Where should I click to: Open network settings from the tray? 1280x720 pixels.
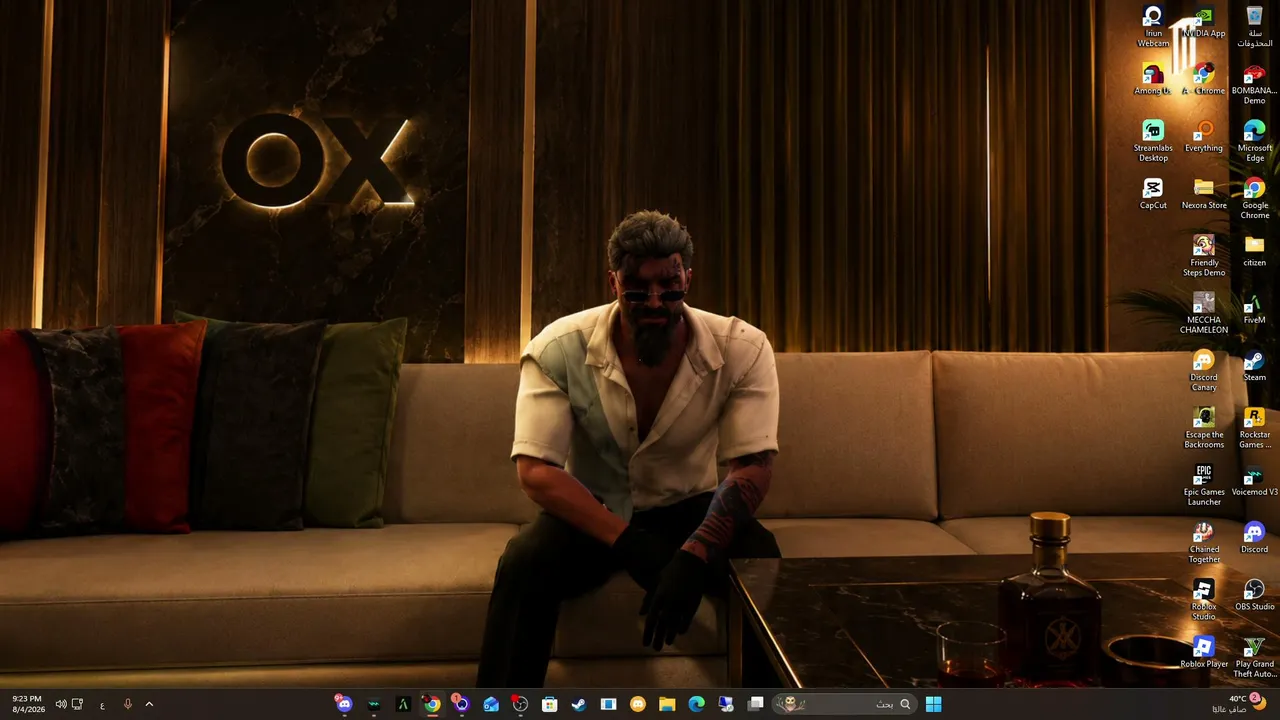click(77, 704)
